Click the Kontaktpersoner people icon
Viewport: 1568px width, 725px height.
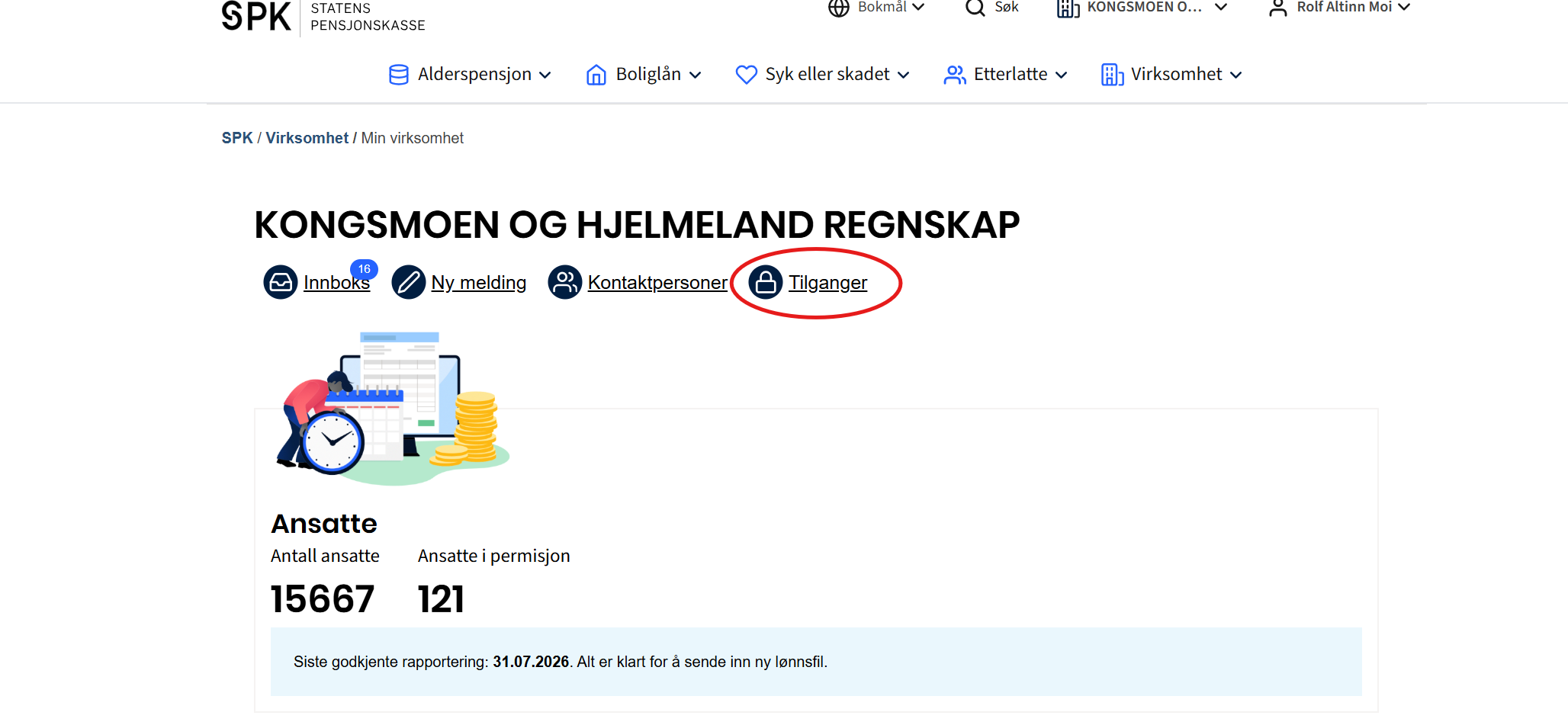pos(565,283)
